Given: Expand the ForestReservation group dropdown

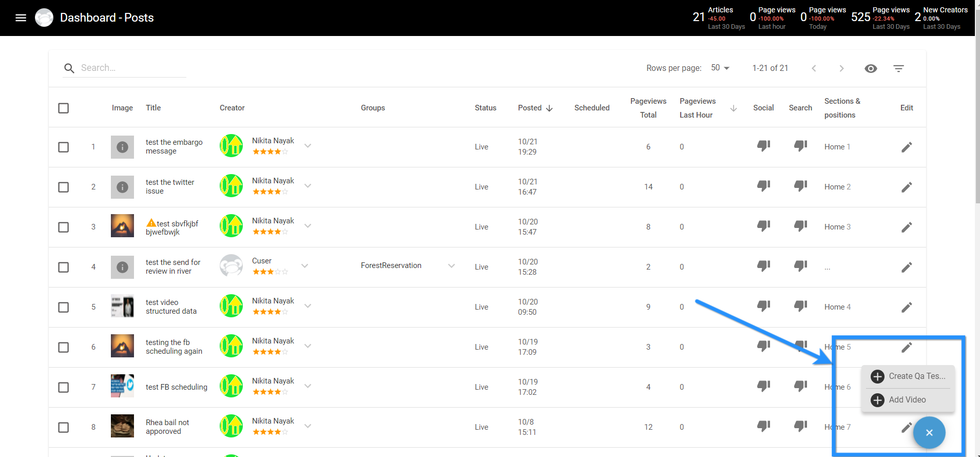Looking at the screenshot, I should (x=451, y=266).
